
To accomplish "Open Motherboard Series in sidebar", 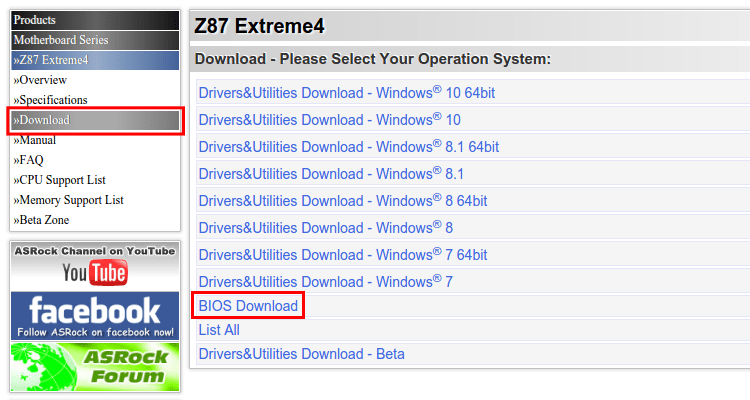I will [95, 40].
